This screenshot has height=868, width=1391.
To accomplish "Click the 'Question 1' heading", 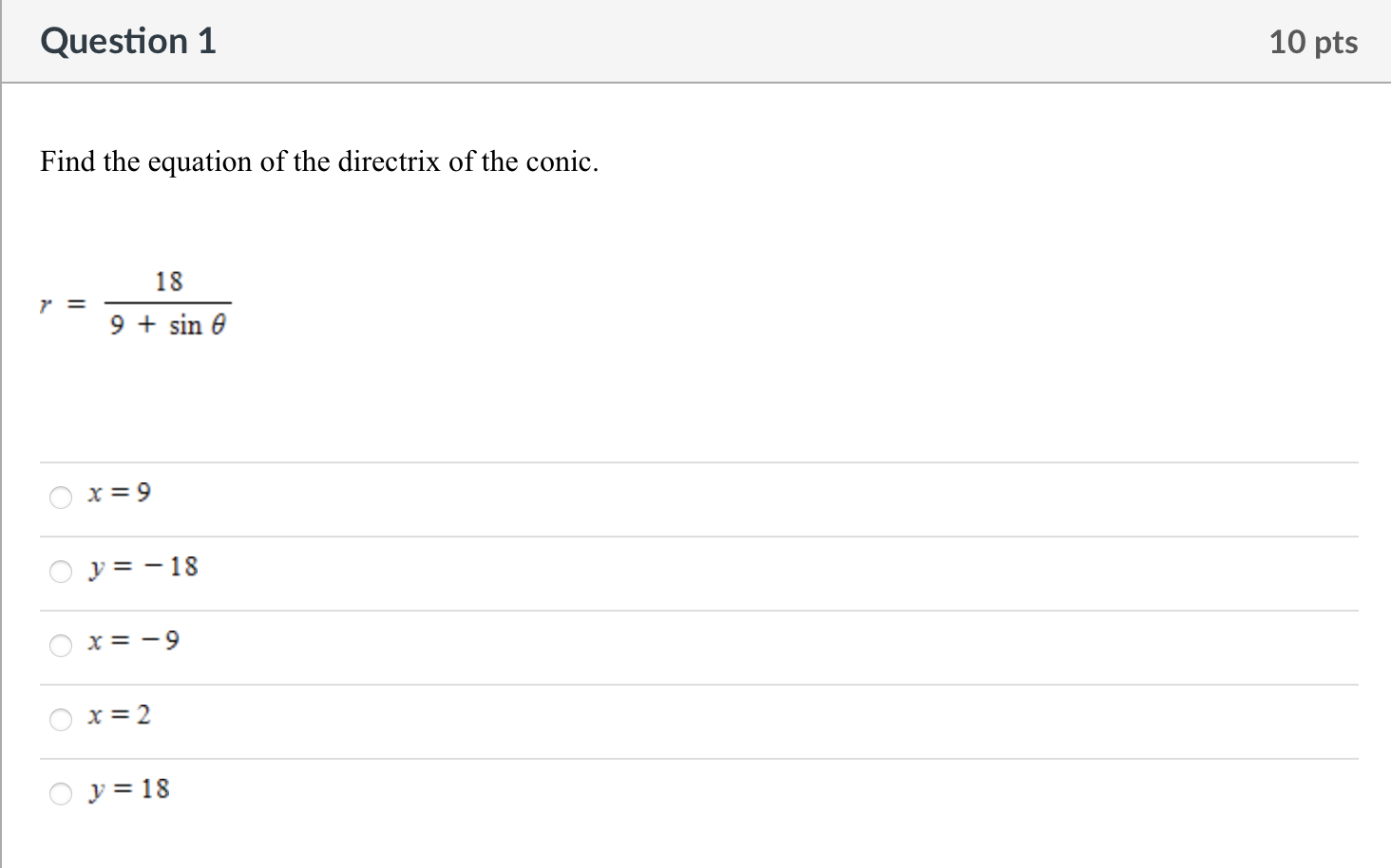I will [x=128, y=42].
